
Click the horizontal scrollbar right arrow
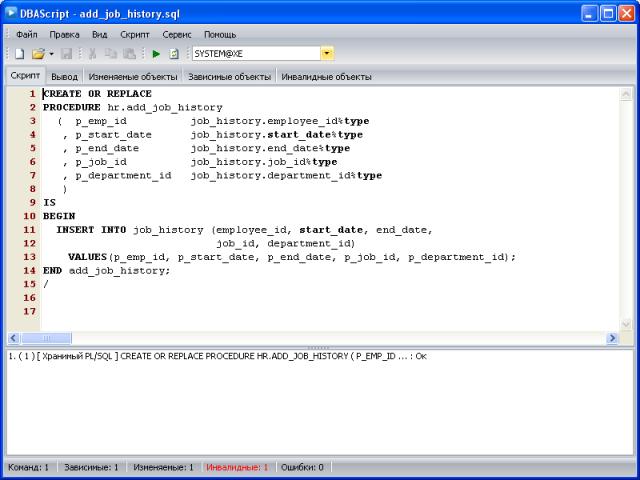(612, 339)
